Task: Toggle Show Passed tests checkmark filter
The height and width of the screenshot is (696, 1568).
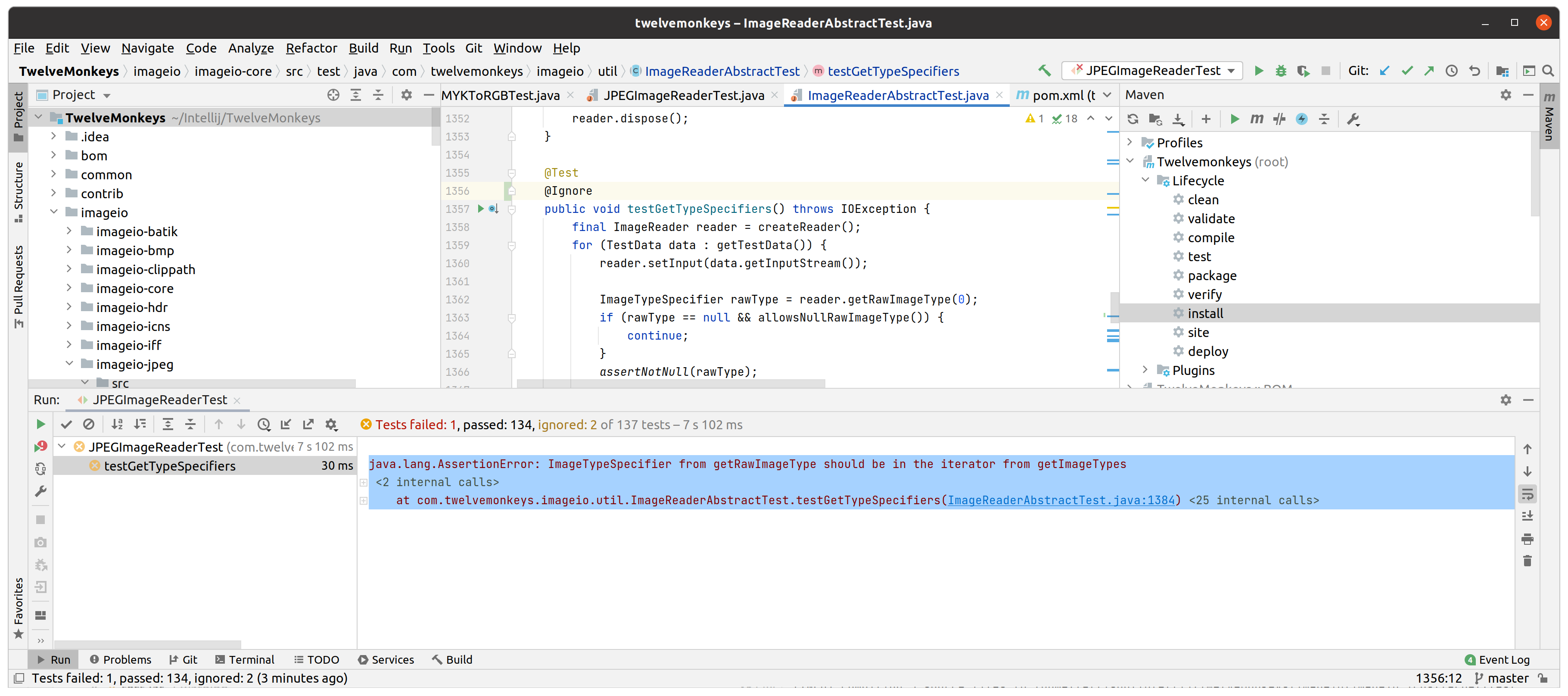Action: 66,424
